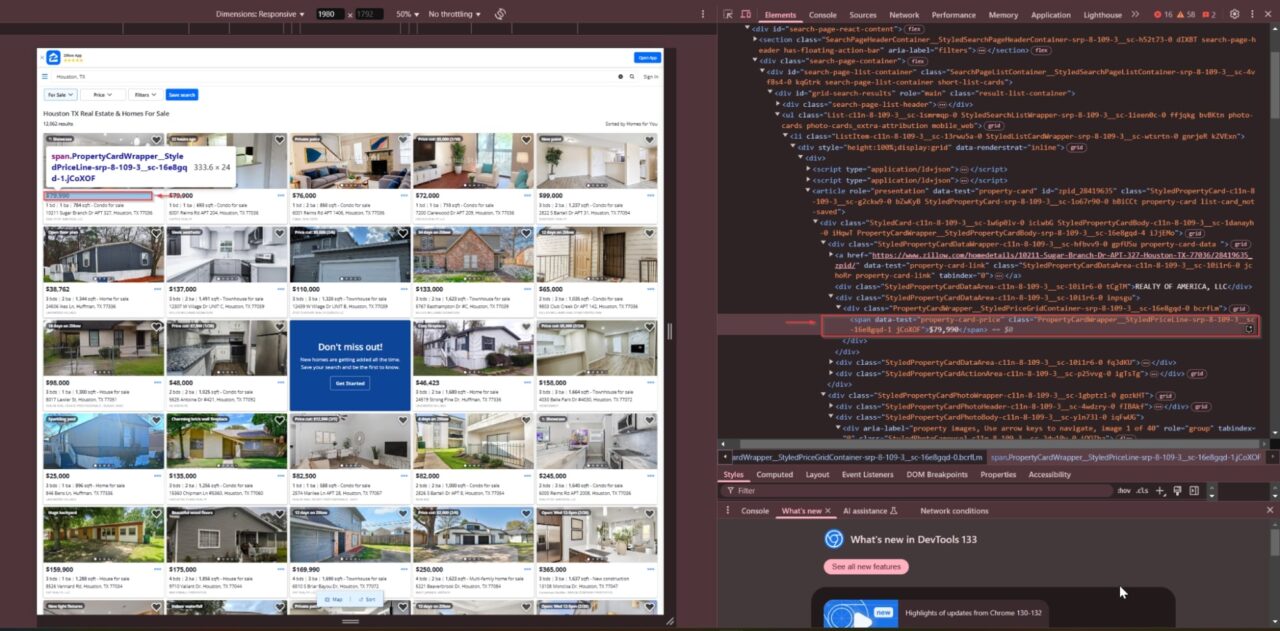Open DevTools settings gear
The height and width of the screenshot is (631, 1280).
pos(1235,14)
